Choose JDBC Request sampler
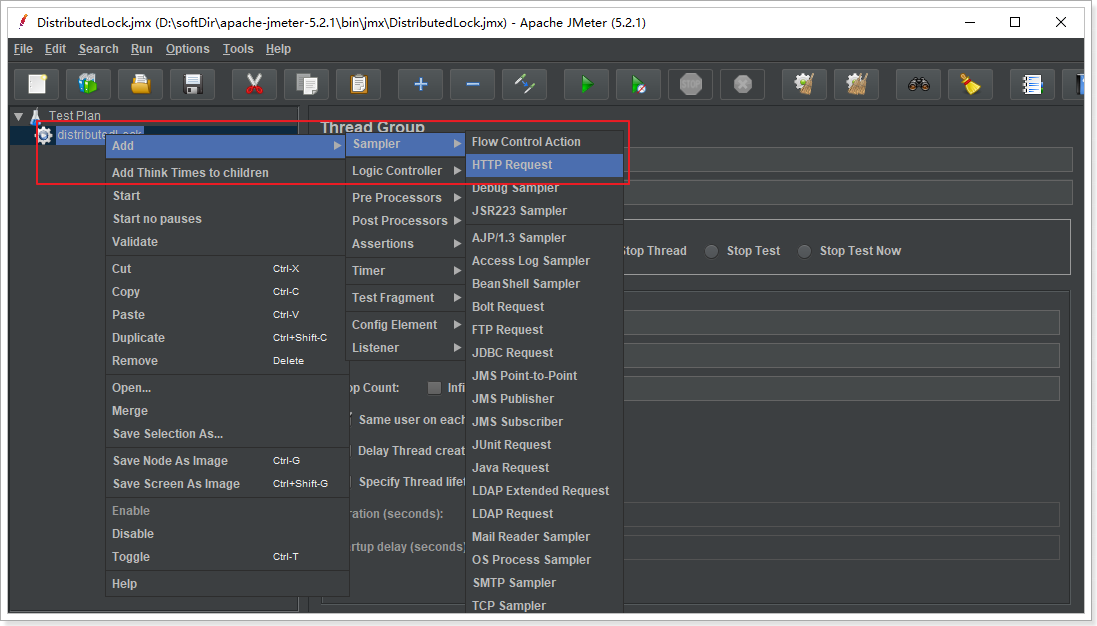Screen dimensions: 1097x626 pos(544,353)
